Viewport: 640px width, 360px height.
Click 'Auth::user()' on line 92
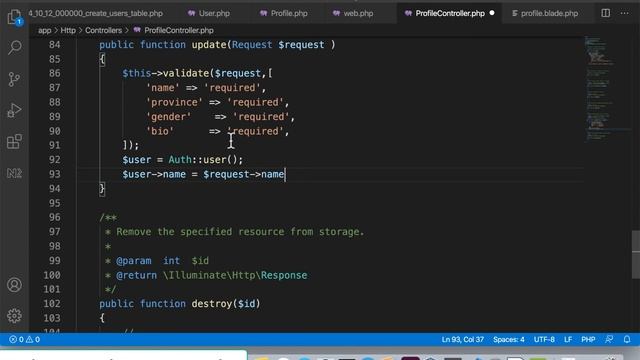[x=203, y=160]
